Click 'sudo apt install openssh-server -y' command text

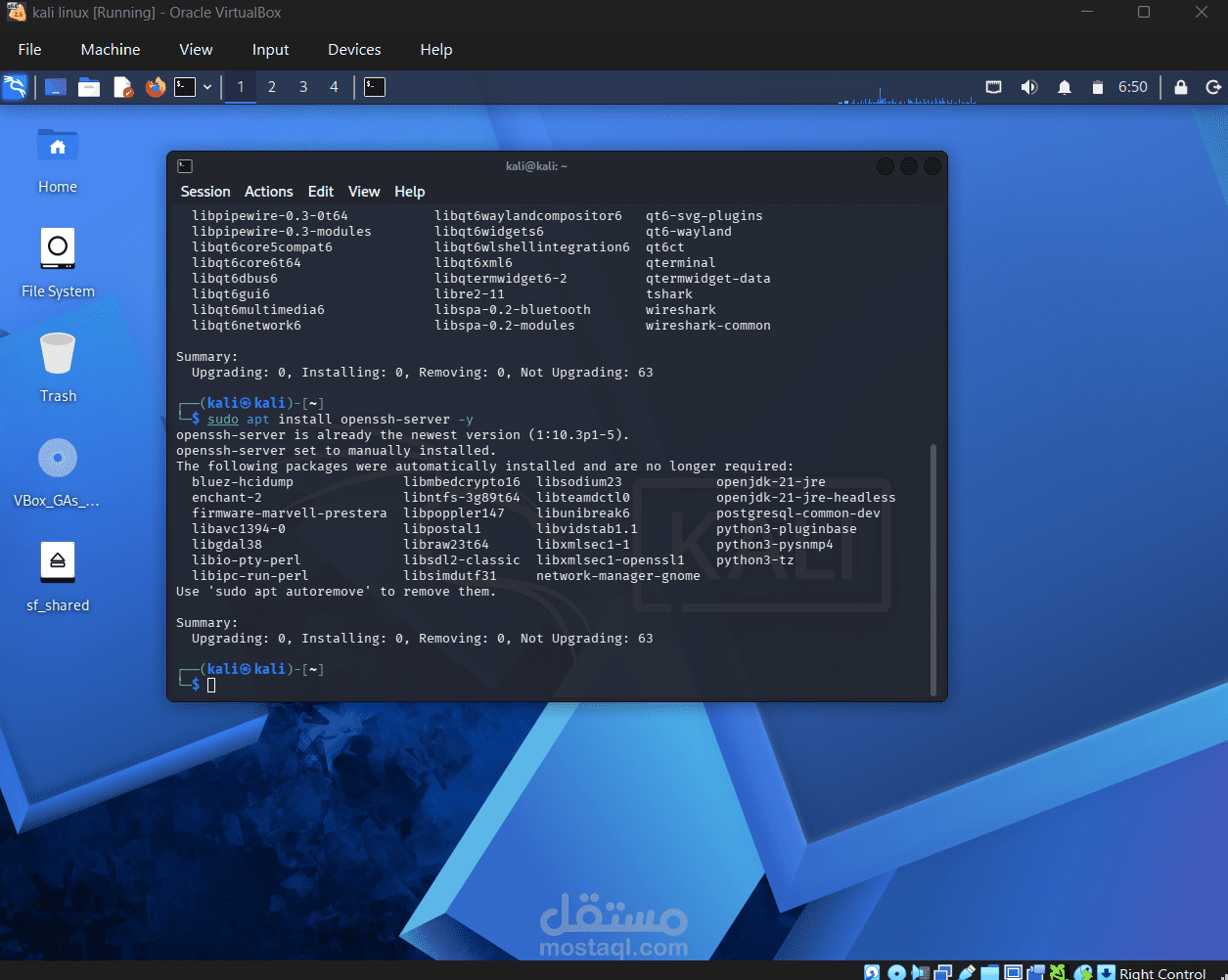341,419
